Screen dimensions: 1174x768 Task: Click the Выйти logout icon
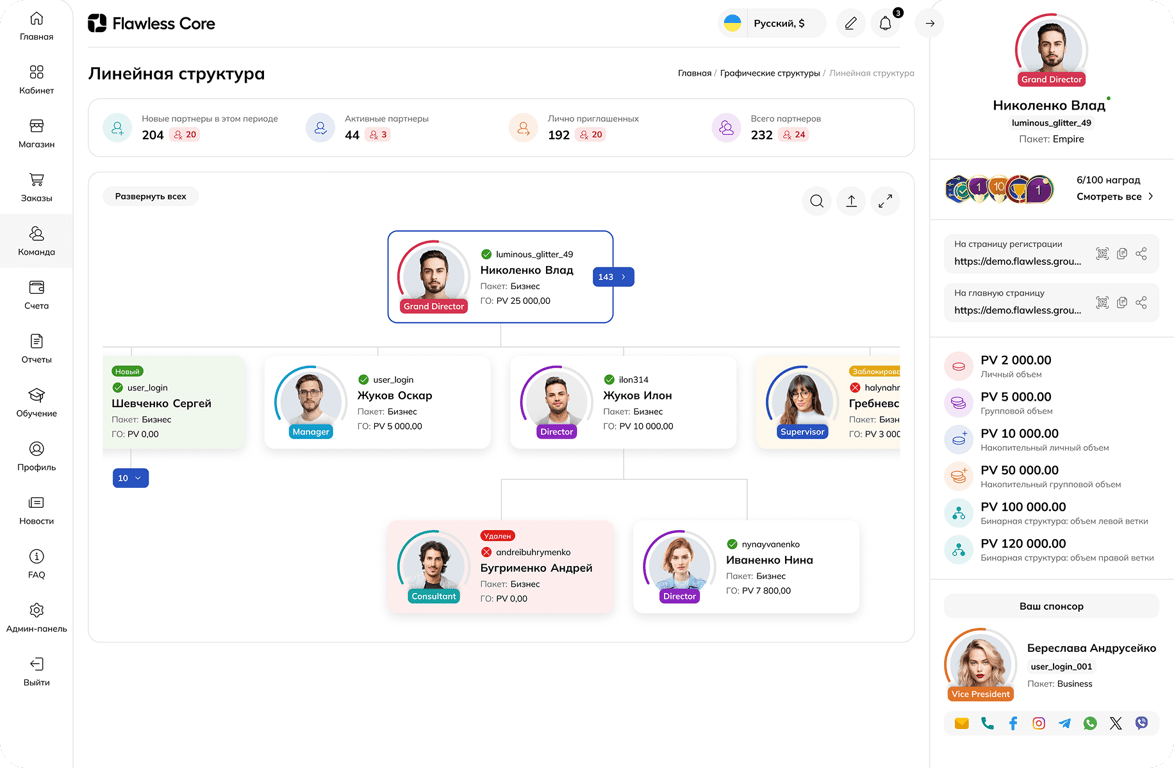tap(36, 664)
